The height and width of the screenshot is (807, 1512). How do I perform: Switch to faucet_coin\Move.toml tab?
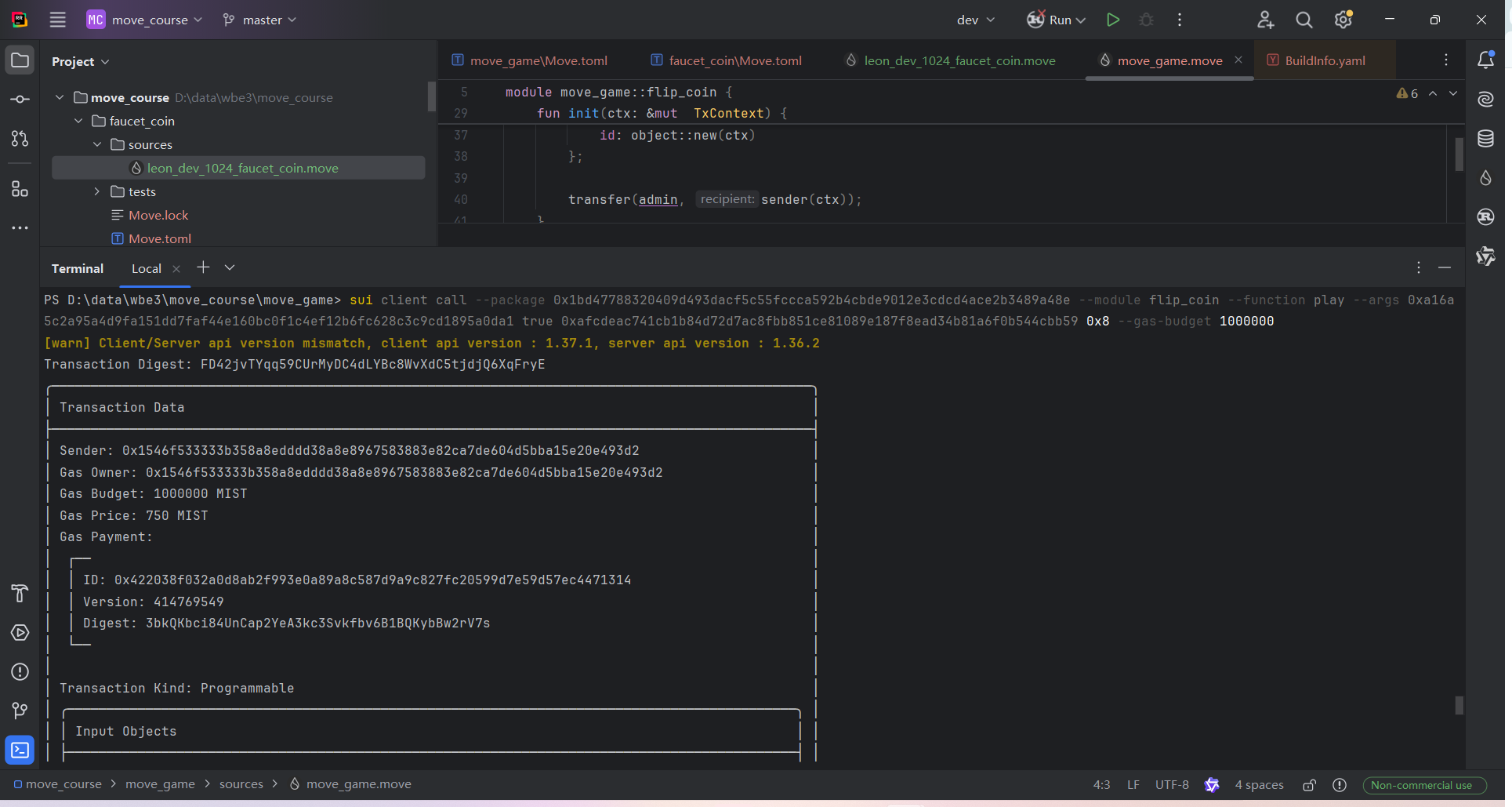727,60
